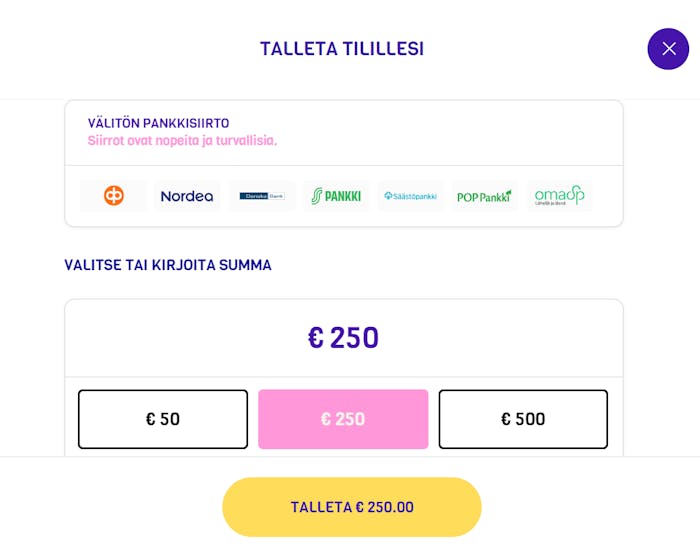Click the white X inside the purple circle
The height and width of the screenshot is (553, 700).
[x=669, y=49]
